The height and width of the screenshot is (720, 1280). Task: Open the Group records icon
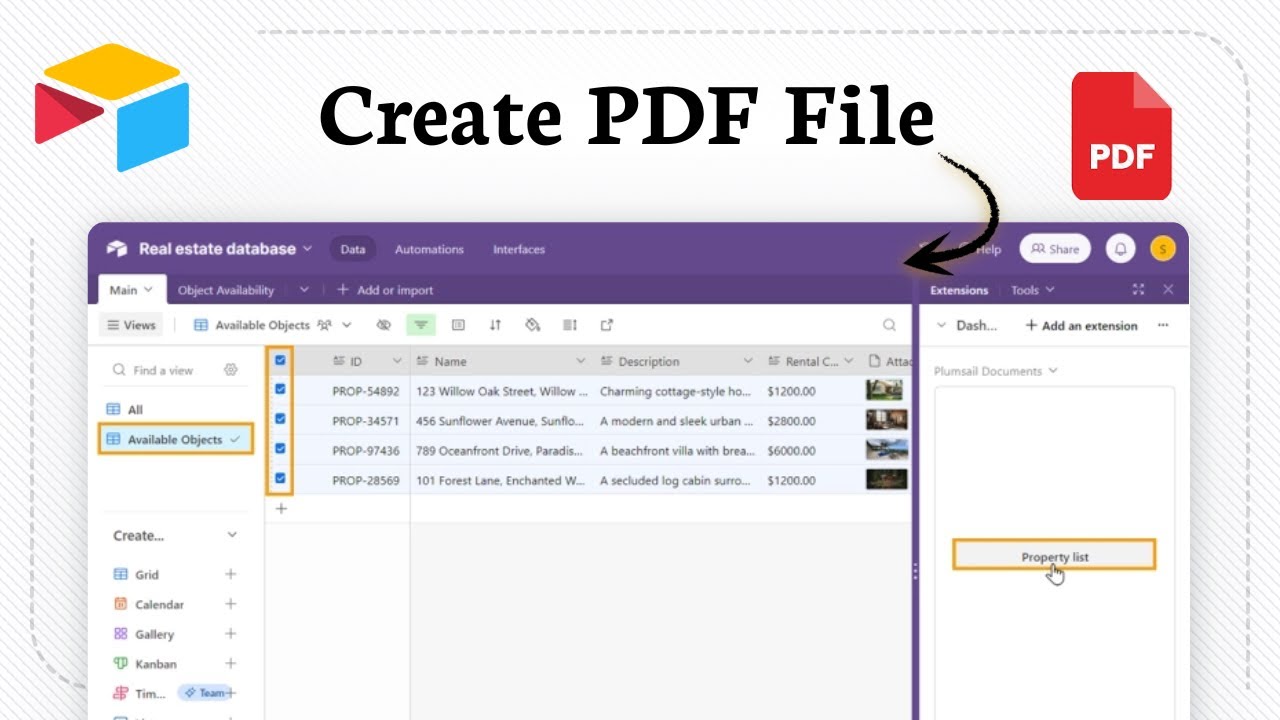458,325
